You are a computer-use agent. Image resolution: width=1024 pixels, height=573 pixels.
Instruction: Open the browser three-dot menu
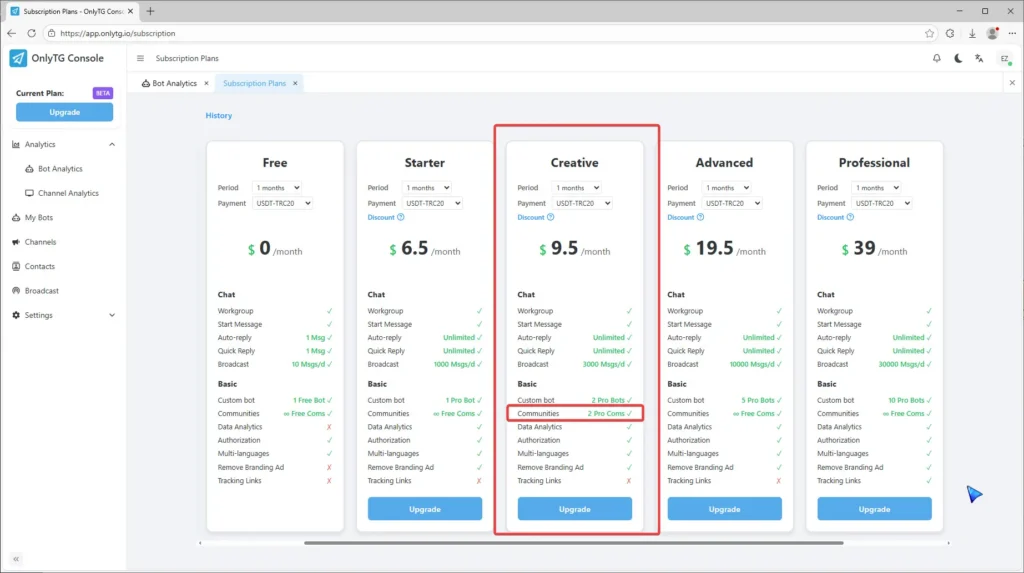coord(1012,33)
